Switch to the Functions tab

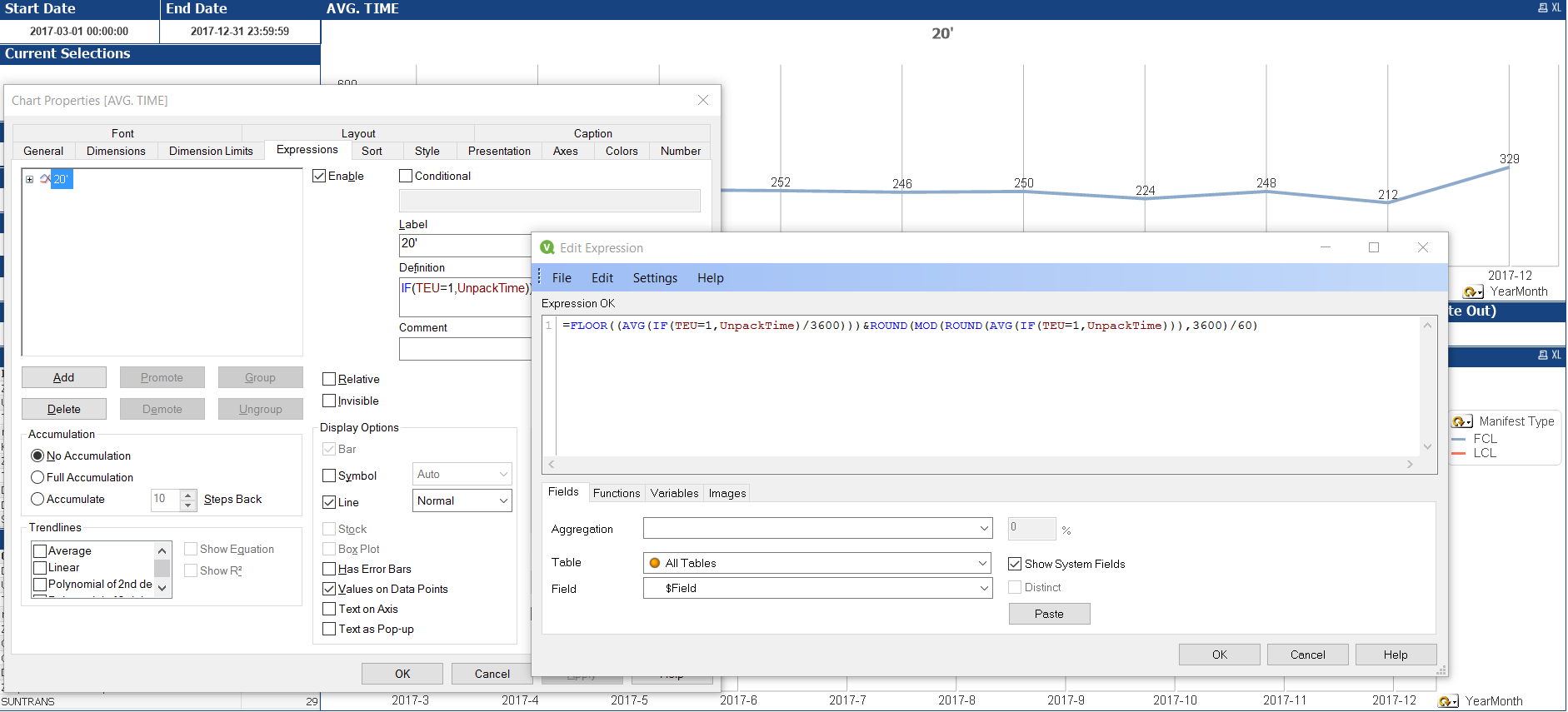(616, 493)
